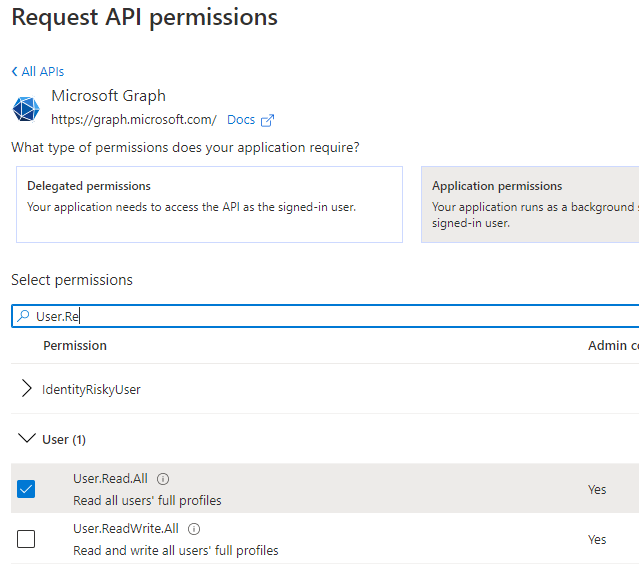Click the Microsoft Graph title
The image size is (639, 578).
(108, 96)
